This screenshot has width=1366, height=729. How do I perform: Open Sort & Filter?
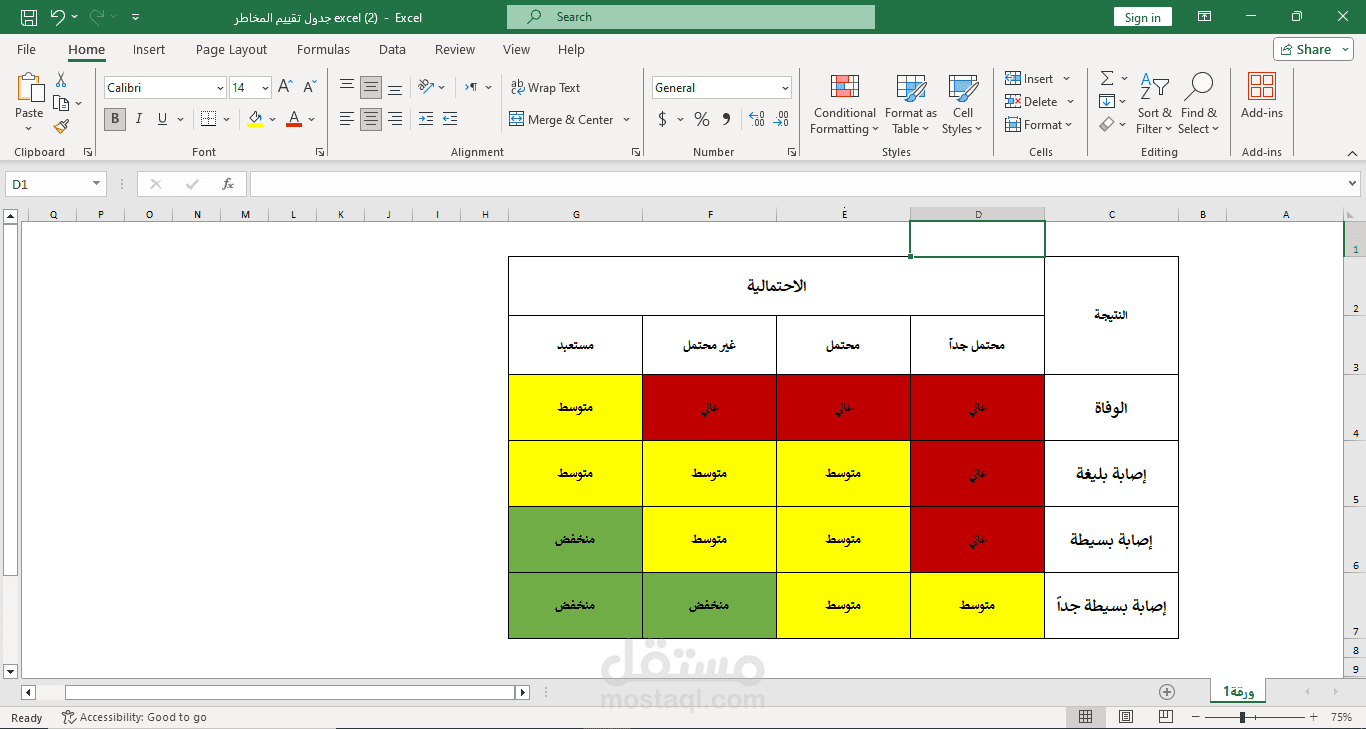(1155, 104)
